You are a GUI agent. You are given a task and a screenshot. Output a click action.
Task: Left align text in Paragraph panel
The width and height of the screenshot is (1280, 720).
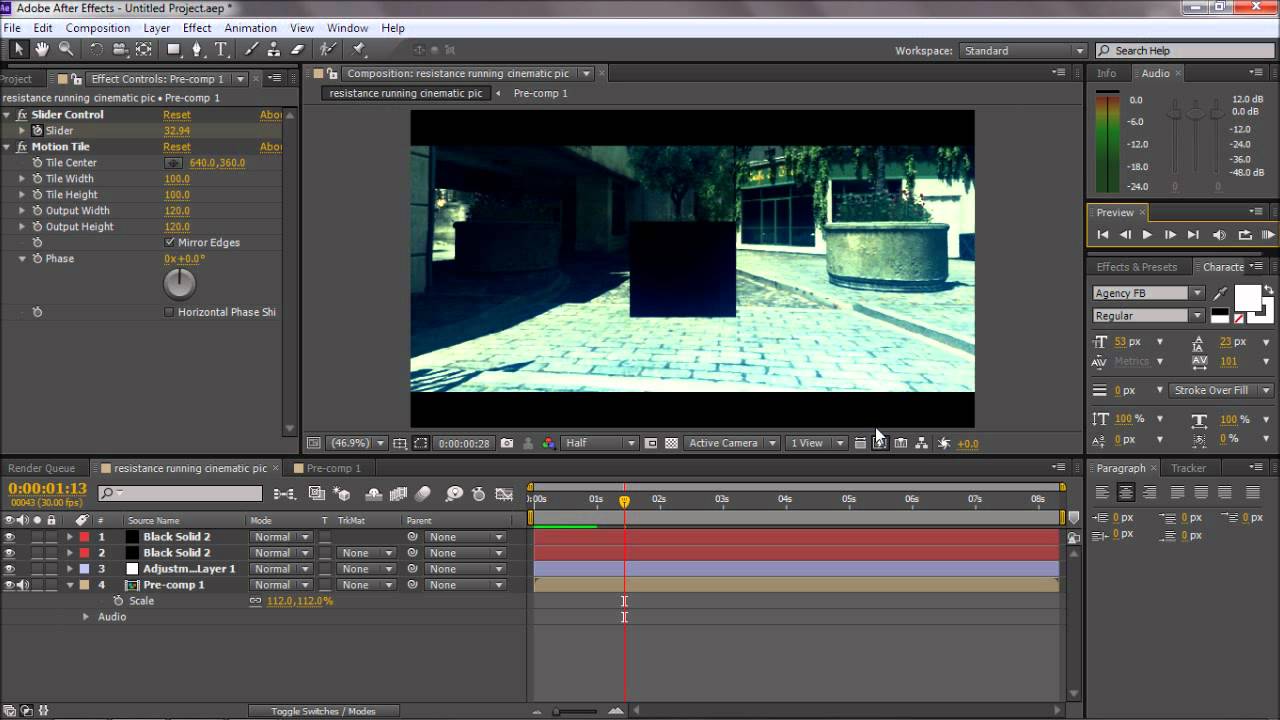1102,492
